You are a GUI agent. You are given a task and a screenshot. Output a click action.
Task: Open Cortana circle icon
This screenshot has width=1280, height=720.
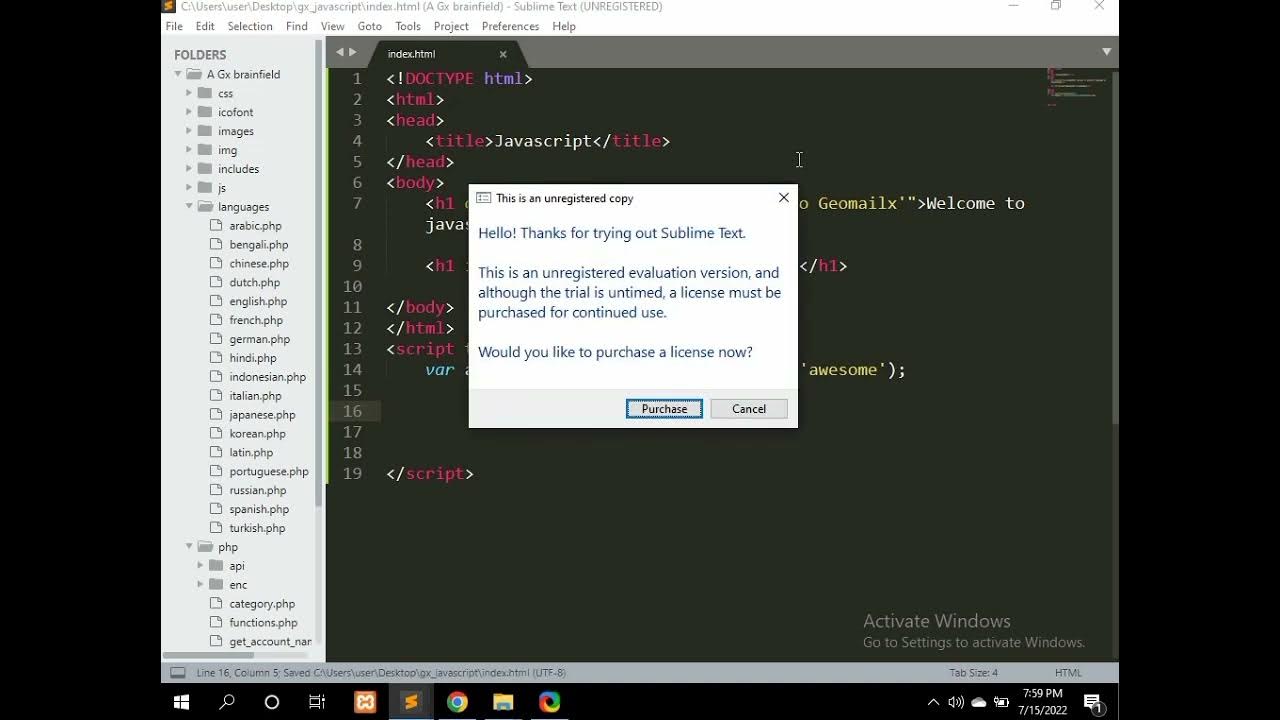coord(272,702)
